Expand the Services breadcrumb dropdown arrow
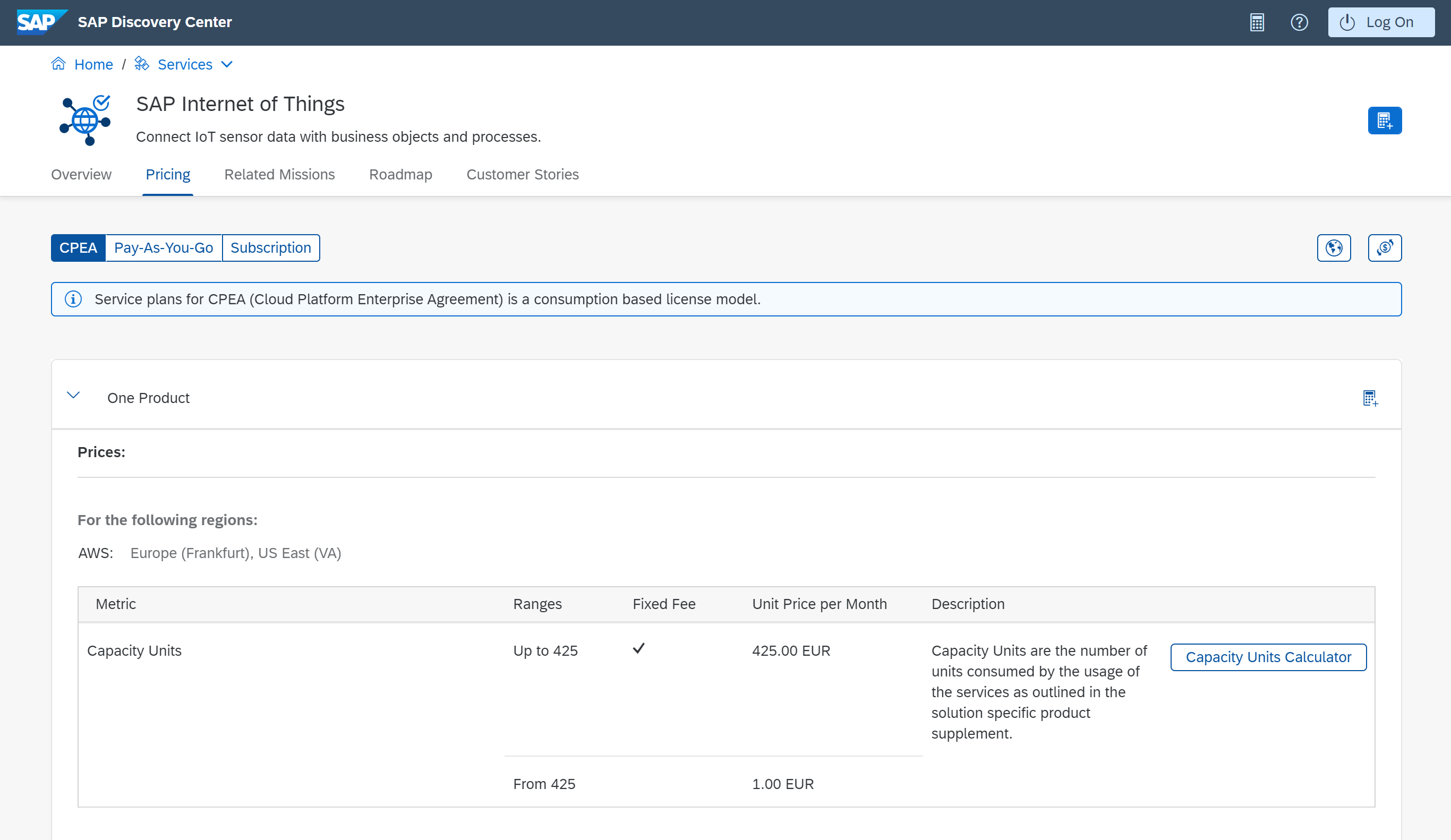 [x=227, y=64]
